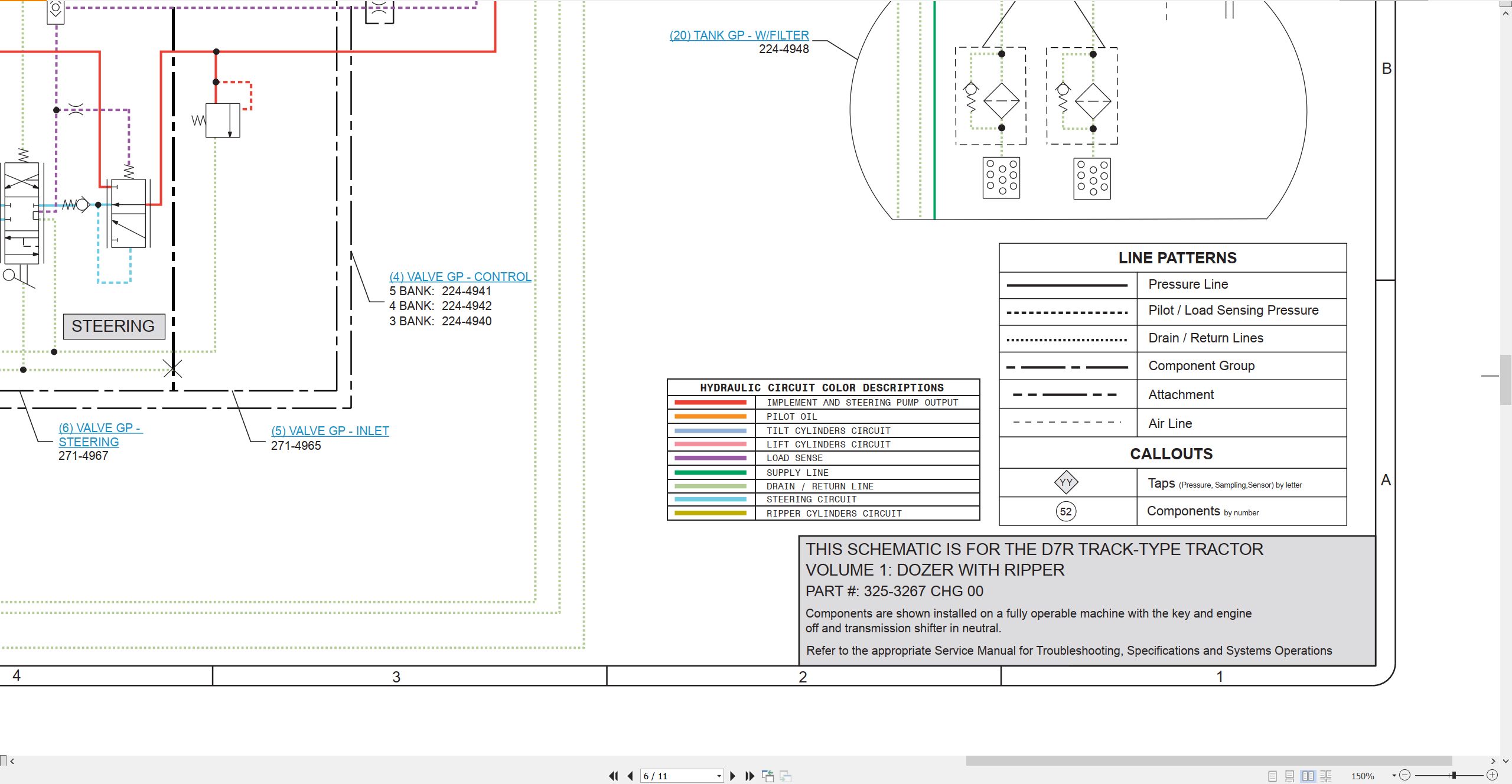Image resolution: width=1512 pixels, height=784 pixels.
Task: Click the STEERING CIRCUIT legend text
Action: click(812, 499)
